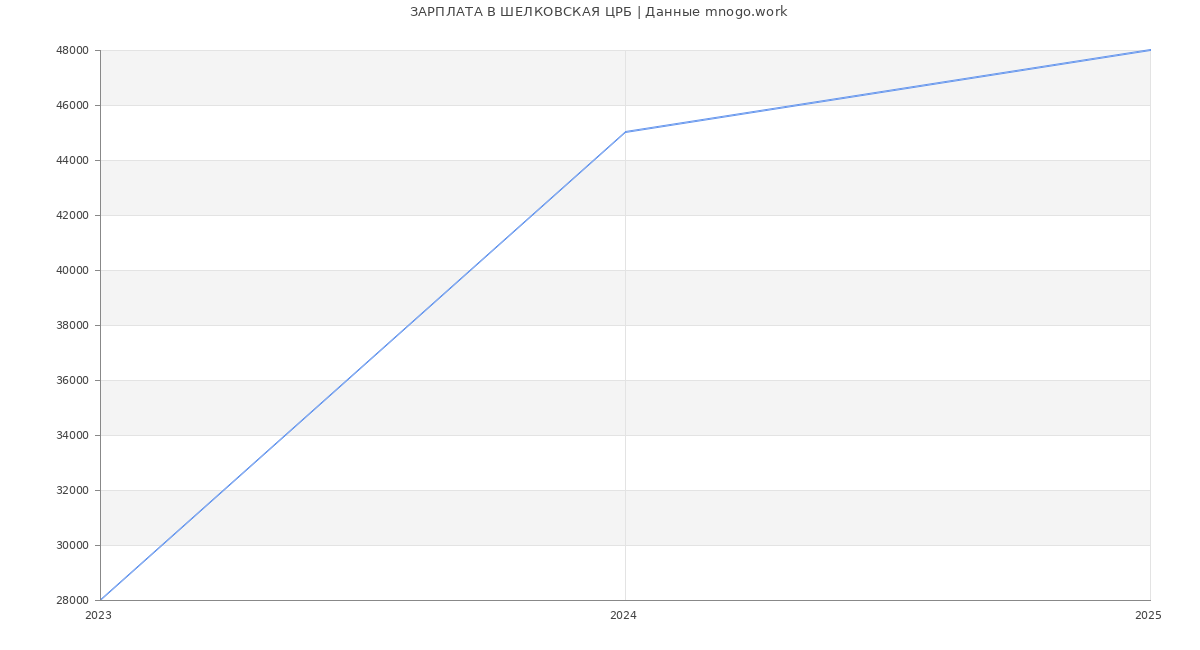Click the 46000 y-axis label
1200x650 pixels.
72,106
